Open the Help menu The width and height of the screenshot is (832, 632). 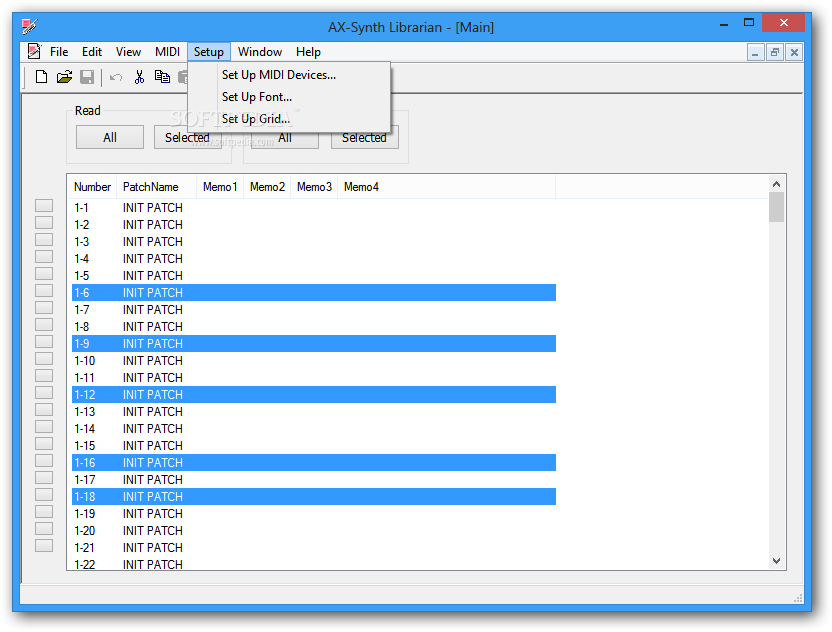(308, 52)
